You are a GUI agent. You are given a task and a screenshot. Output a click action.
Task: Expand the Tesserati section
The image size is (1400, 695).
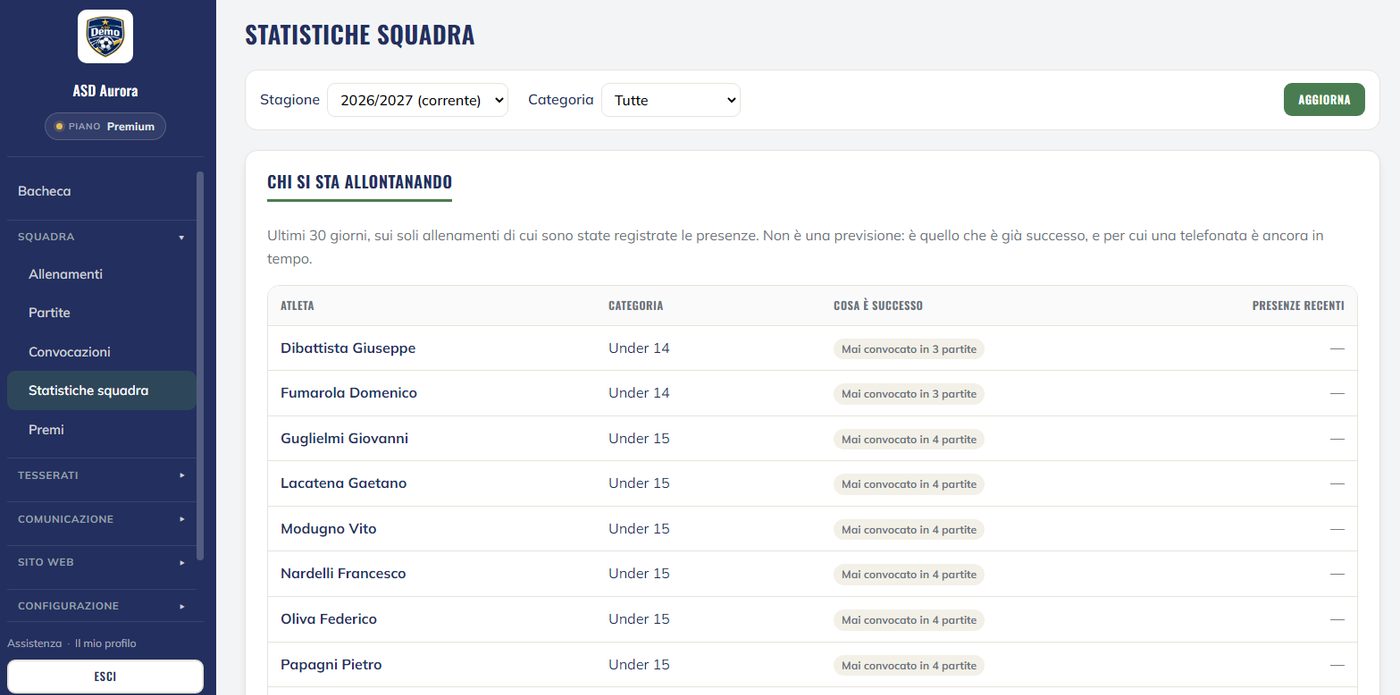pyautogui.click(x=101, y=475)
